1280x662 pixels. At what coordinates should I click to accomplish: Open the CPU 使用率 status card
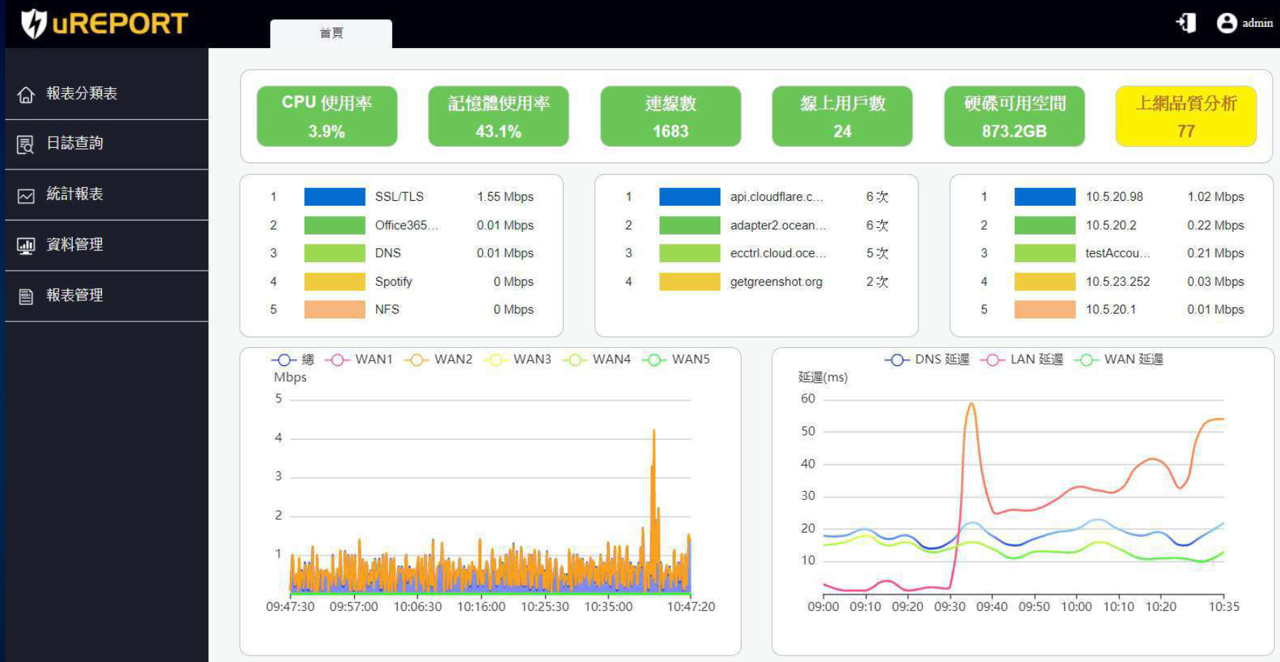tap(326, 117)
